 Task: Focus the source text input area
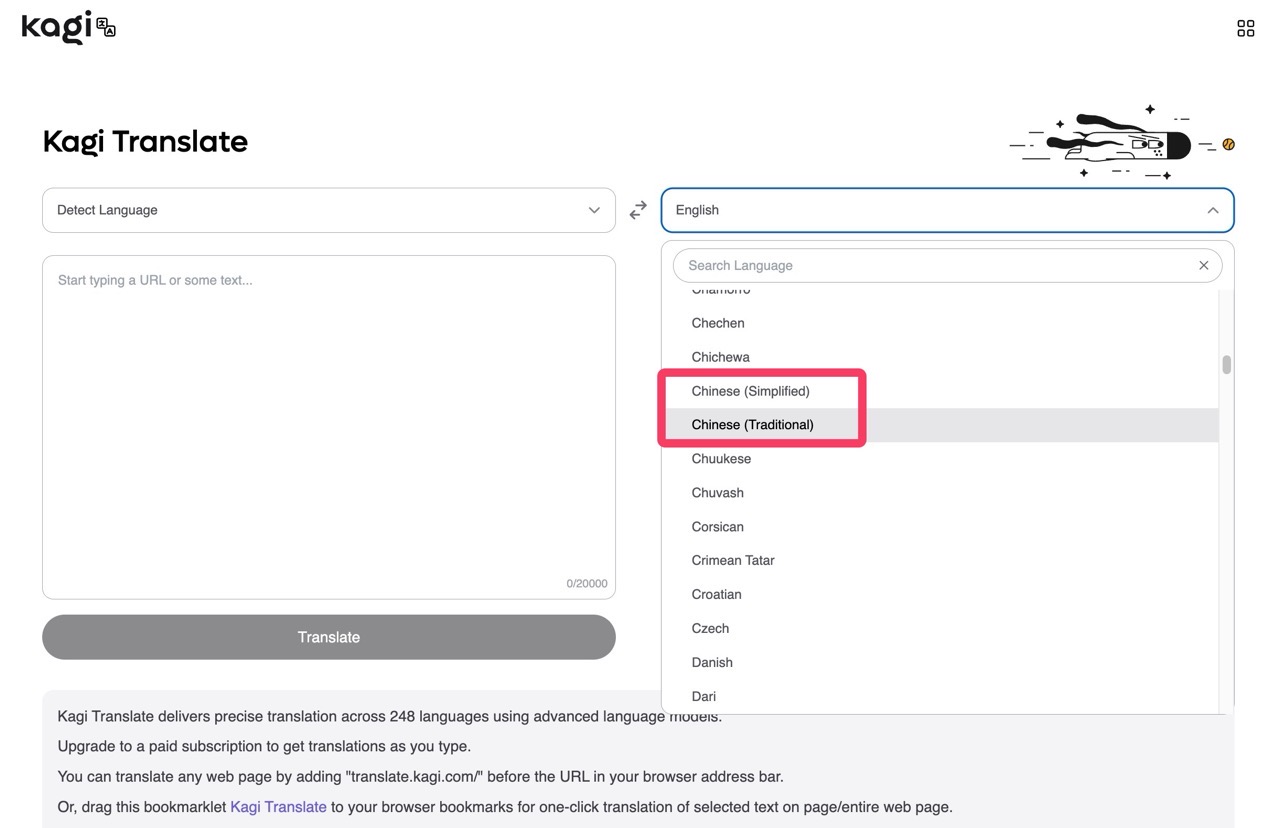[329, 427]
